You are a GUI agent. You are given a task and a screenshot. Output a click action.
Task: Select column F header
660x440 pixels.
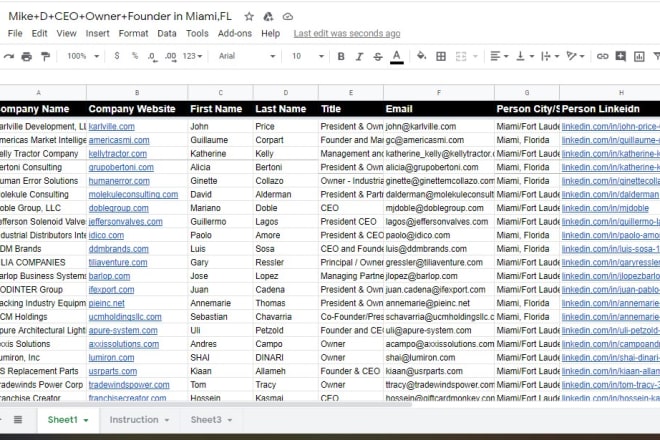[439, 93]
